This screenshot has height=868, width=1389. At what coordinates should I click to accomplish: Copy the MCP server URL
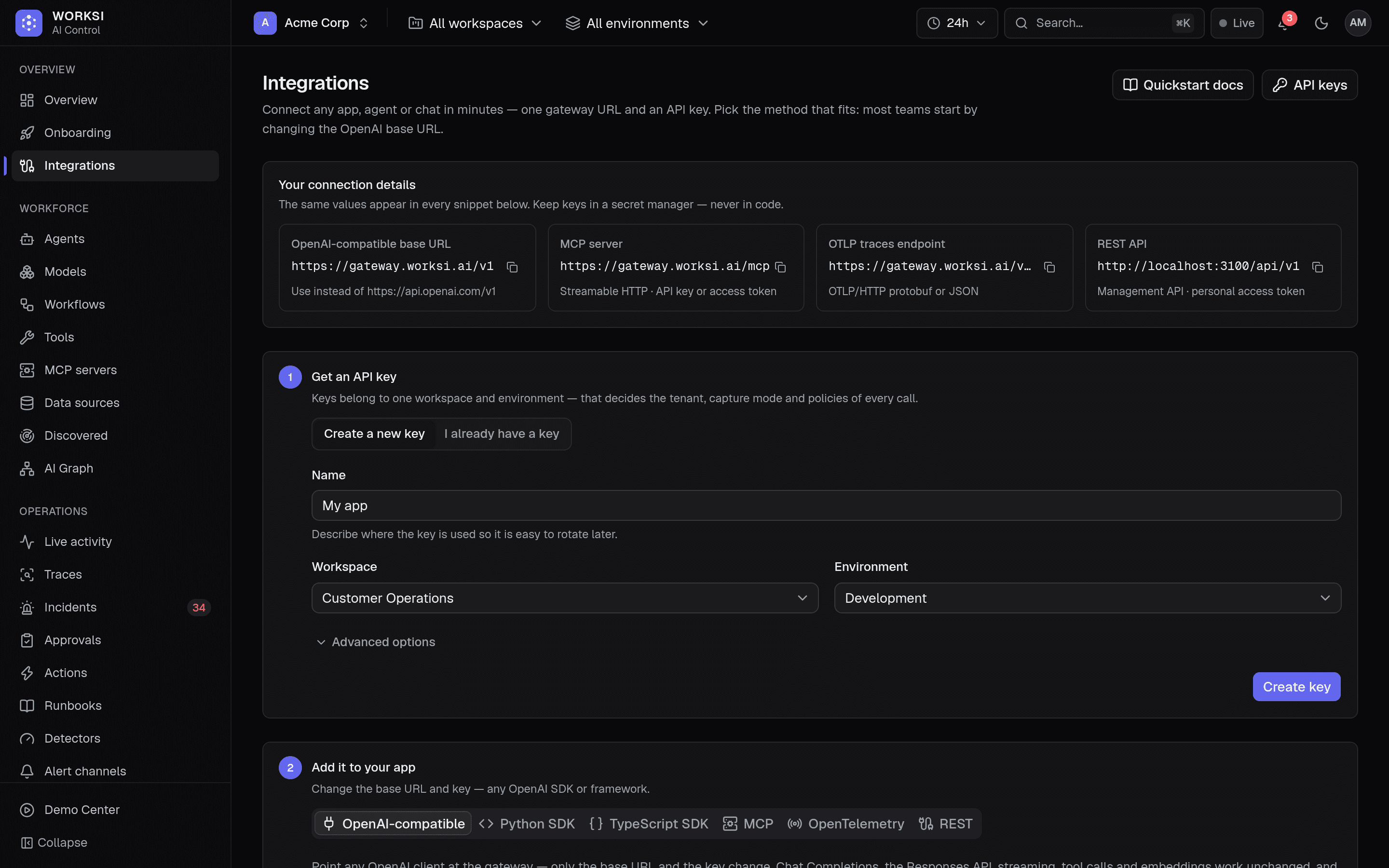click(x=780, y=267)
